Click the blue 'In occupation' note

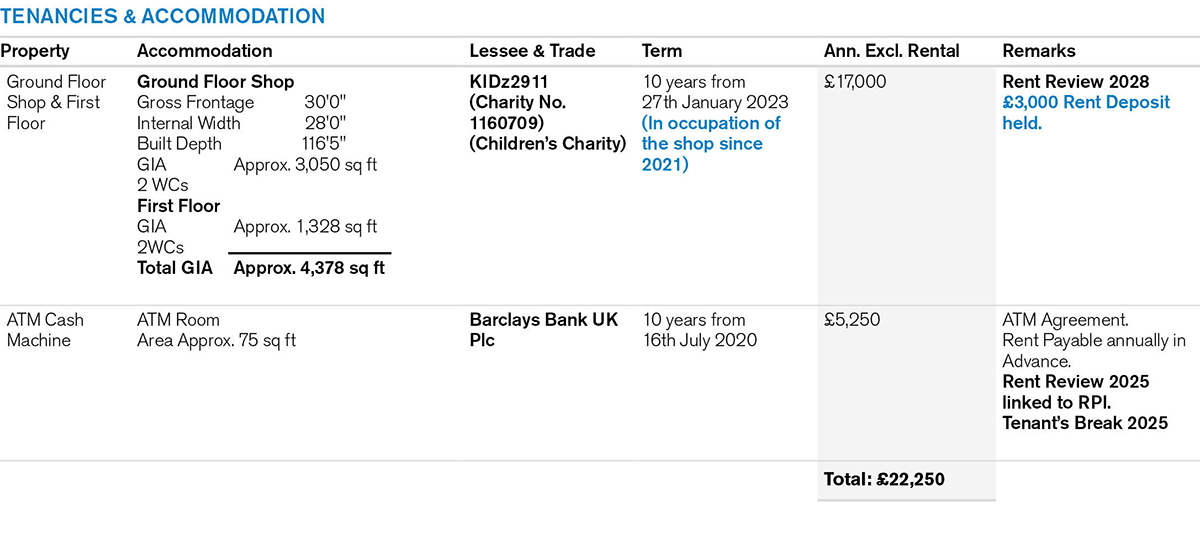tap(711, 144)
